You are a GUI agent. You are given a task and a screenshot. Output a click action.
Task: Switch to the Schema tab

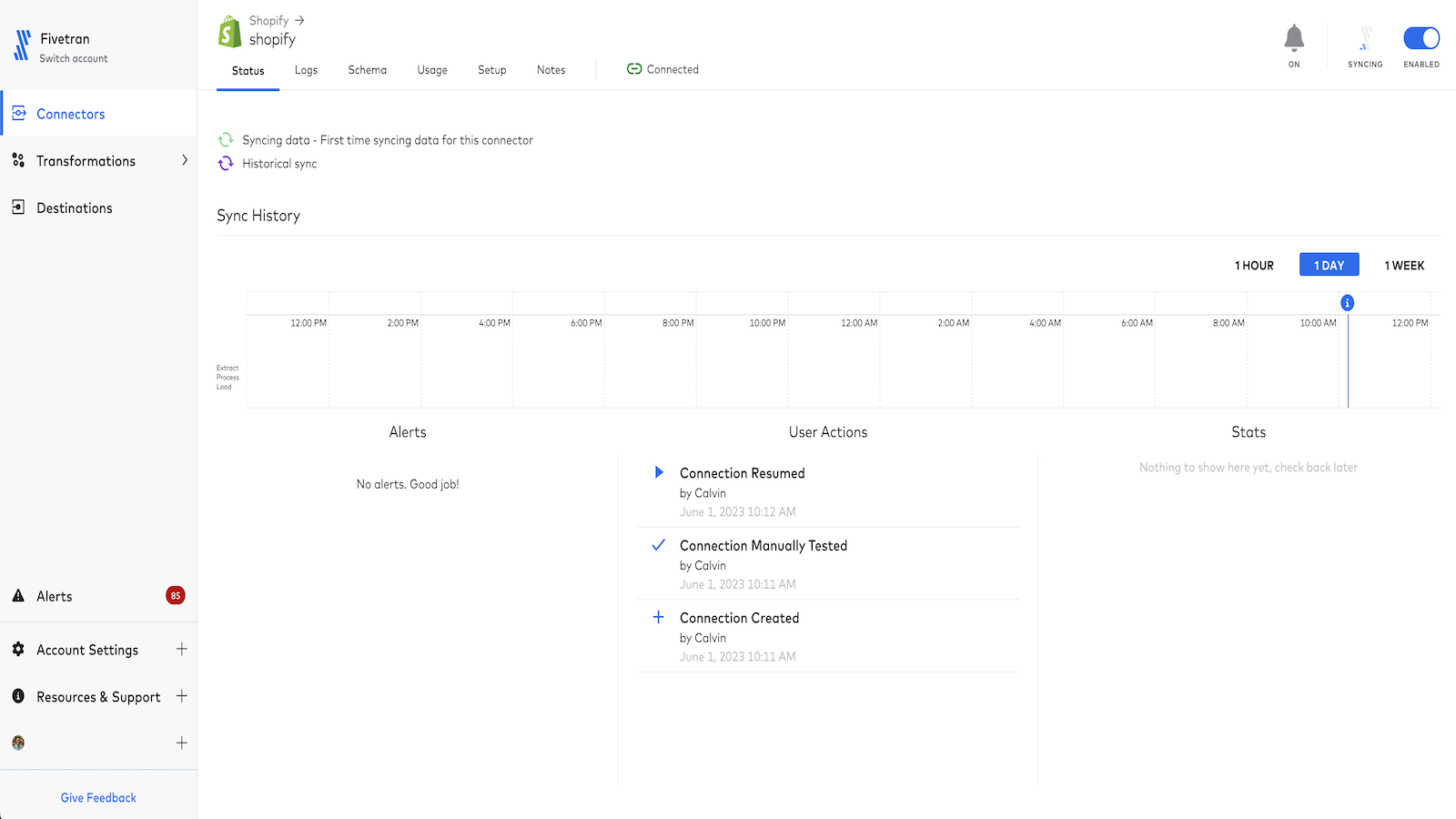[368, 70]
